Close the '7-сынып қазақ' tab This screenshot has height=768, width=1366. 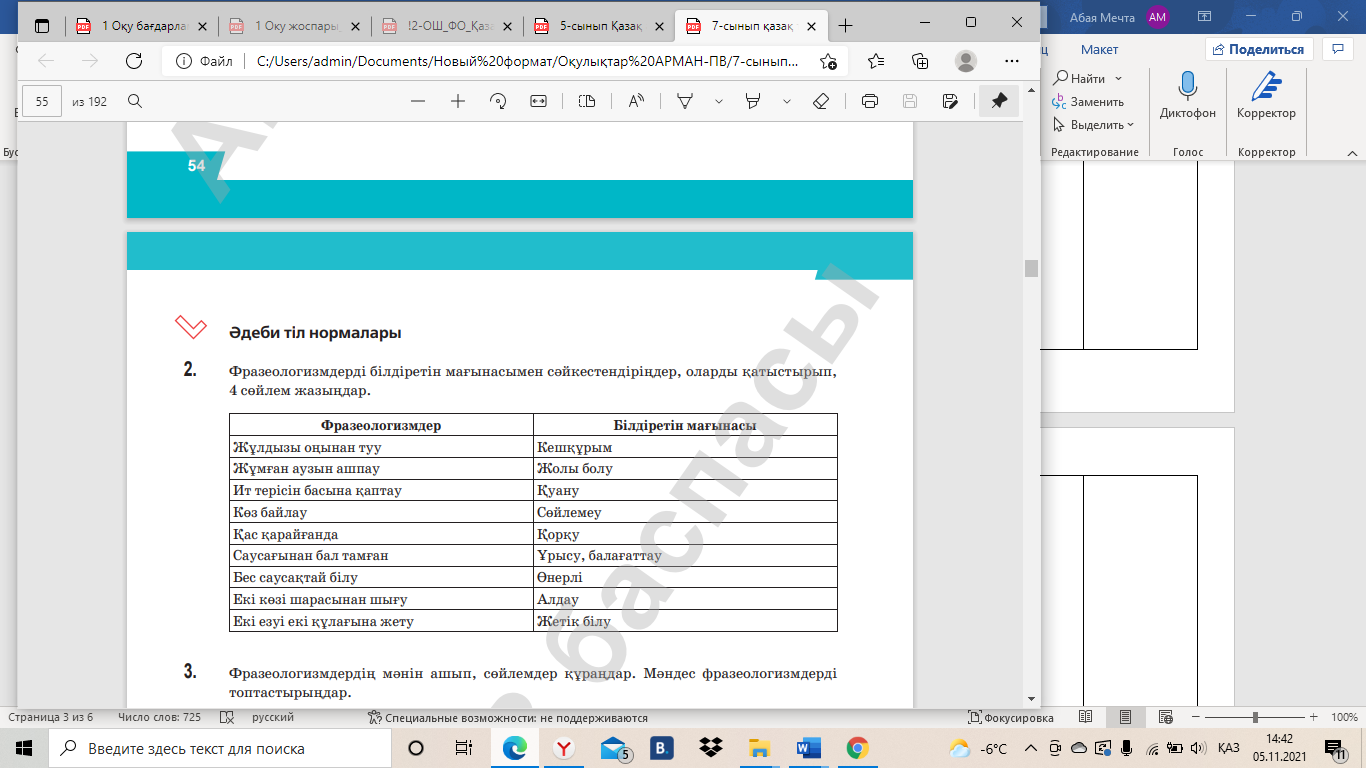(x=813, y=25)
